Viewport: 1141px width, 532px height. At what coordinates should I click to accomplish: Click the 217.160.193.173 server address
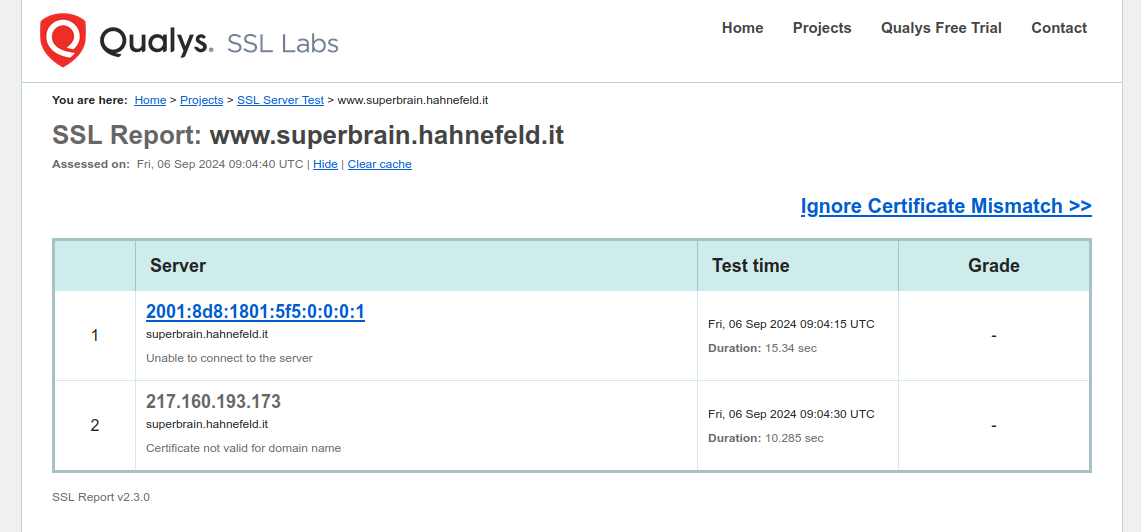click(x=213, y=402)
